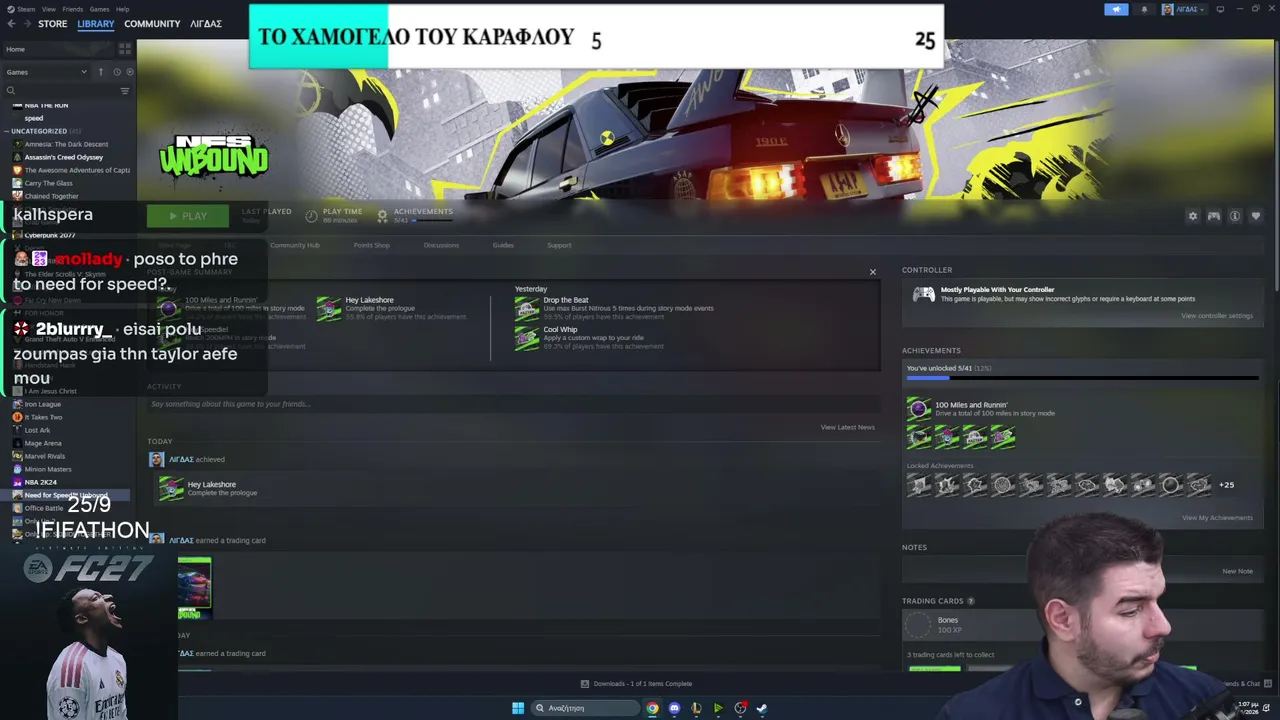Open the View menu

(x=49, y=9)
